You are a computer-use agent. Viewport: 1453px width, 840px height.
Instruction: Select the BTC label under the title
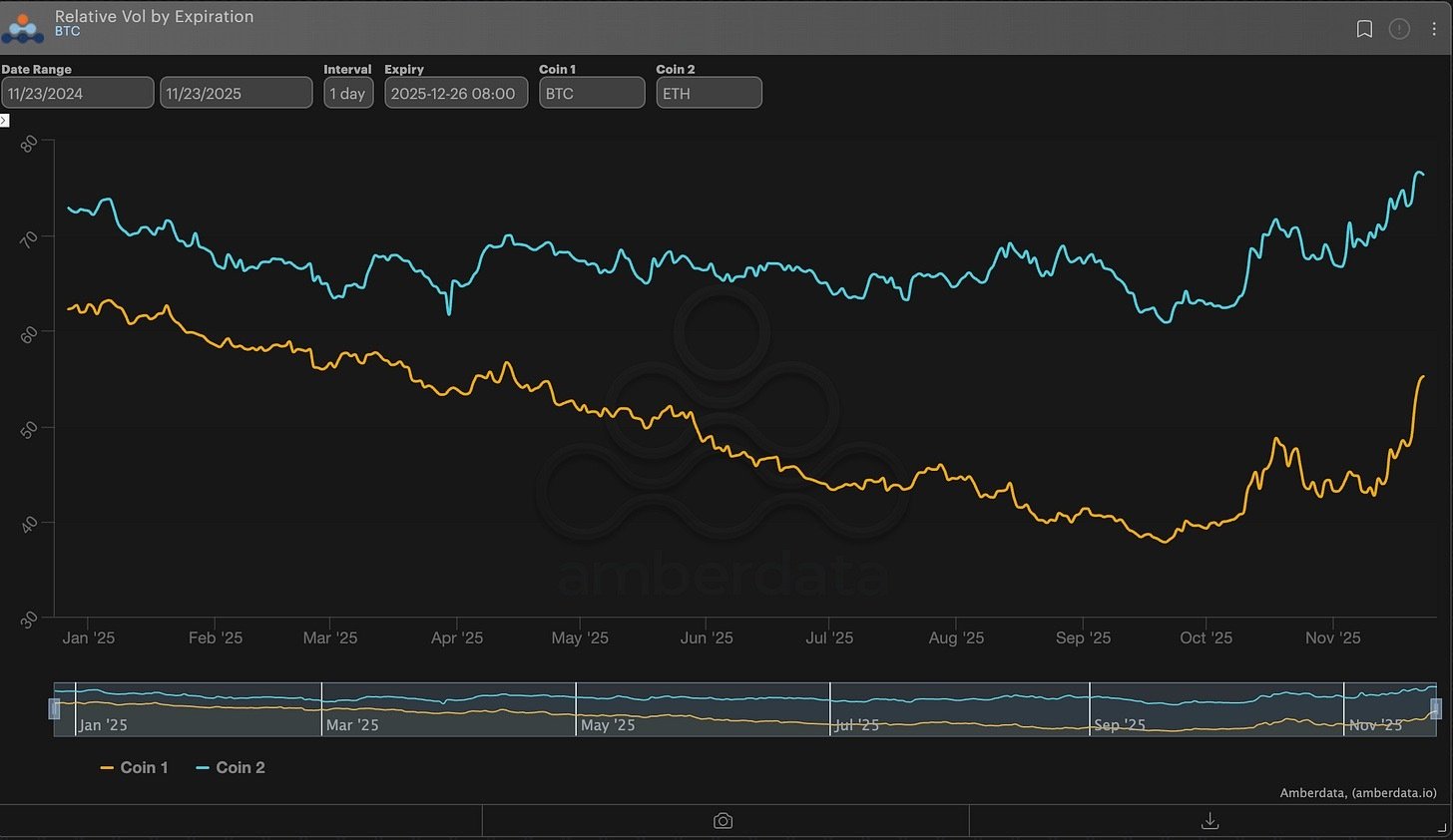[68, 31]
